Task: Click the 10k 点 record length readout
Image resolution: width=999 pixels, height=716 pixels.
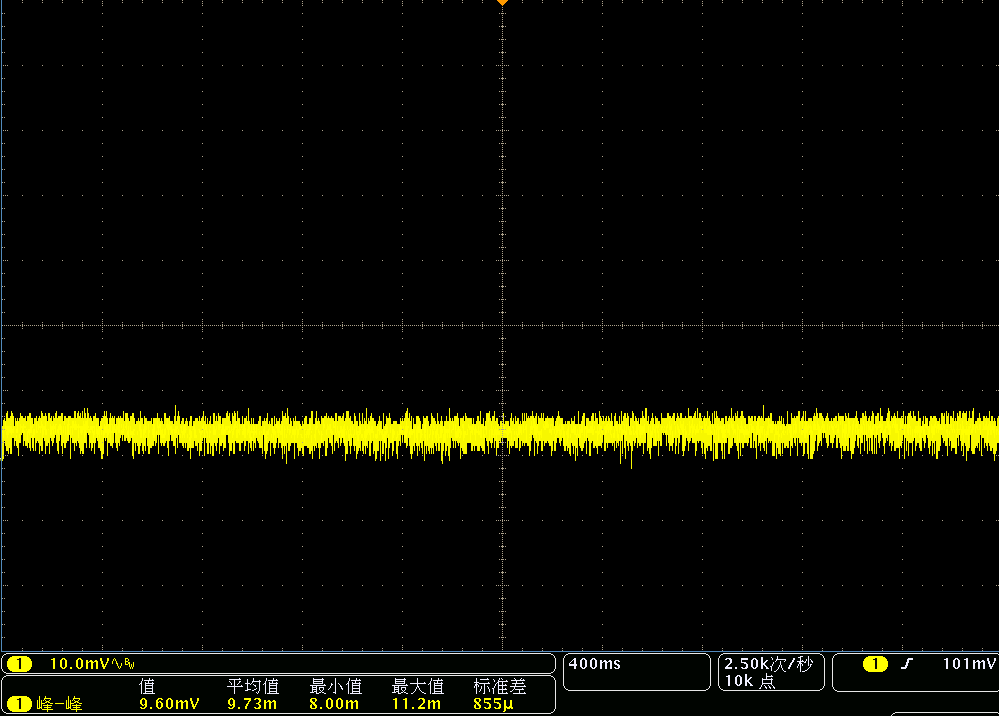Action: [x=750, y=681]
